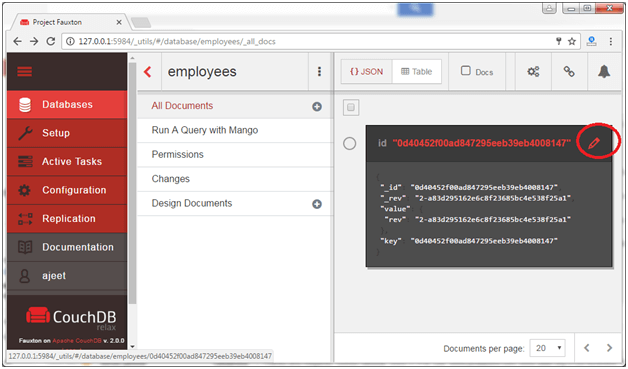Open the saved password key icon
This screenshot has height=369, width=628.
click(x=559, y=41)
